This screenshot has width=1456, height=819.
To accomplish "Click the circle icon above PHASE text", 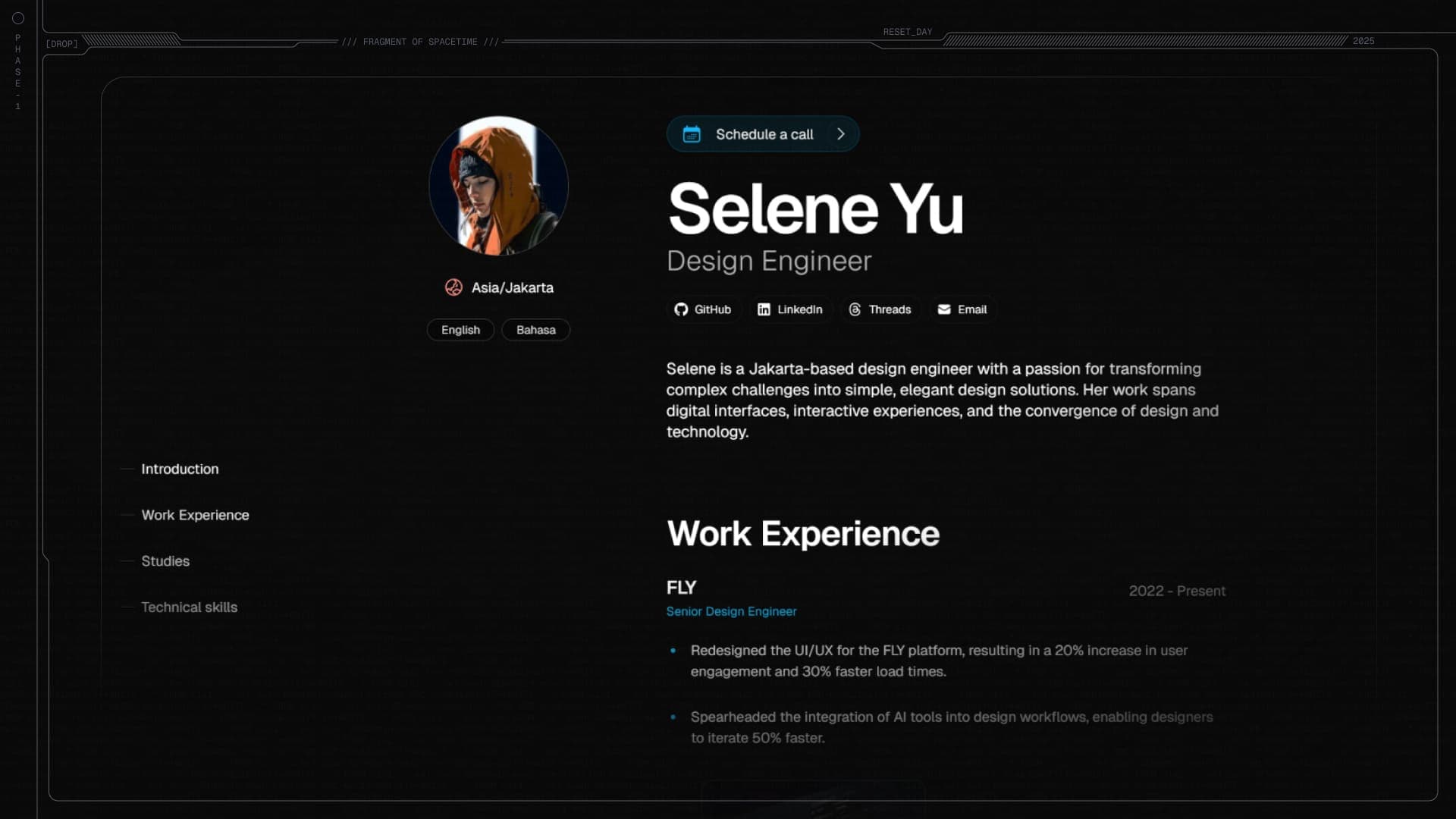I will click(18, 18).
